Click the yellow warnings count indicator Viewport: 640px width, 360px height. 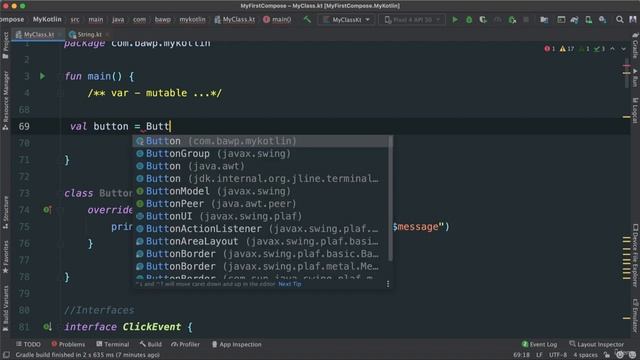click(567, 49)
